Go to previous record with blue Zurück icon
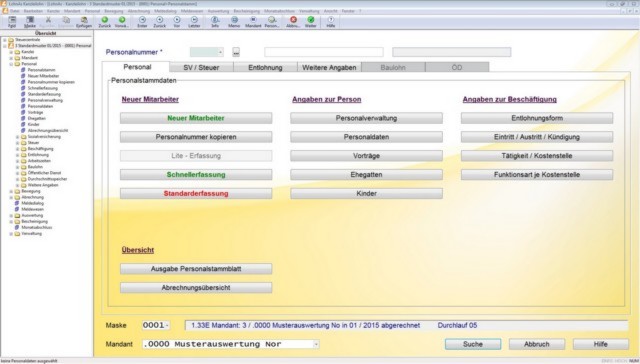This screenshot has height=364, width=640. 160,21
